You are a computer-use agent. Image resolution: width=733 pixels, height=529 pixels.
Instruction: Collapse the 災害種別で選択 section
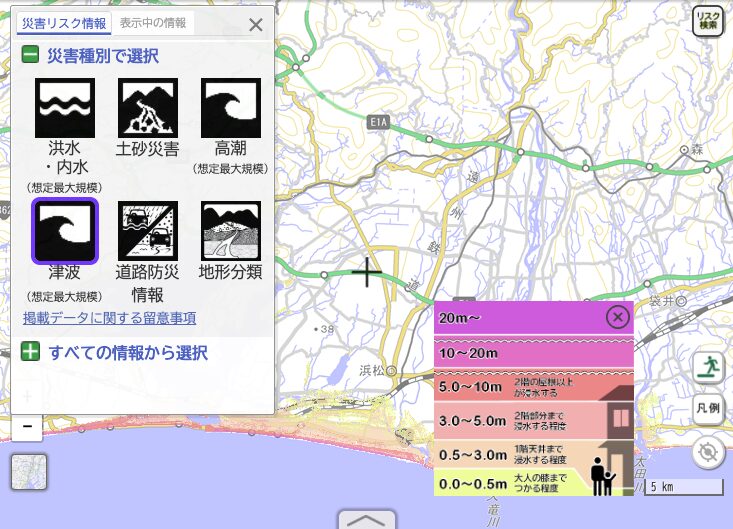pos(31,56)
